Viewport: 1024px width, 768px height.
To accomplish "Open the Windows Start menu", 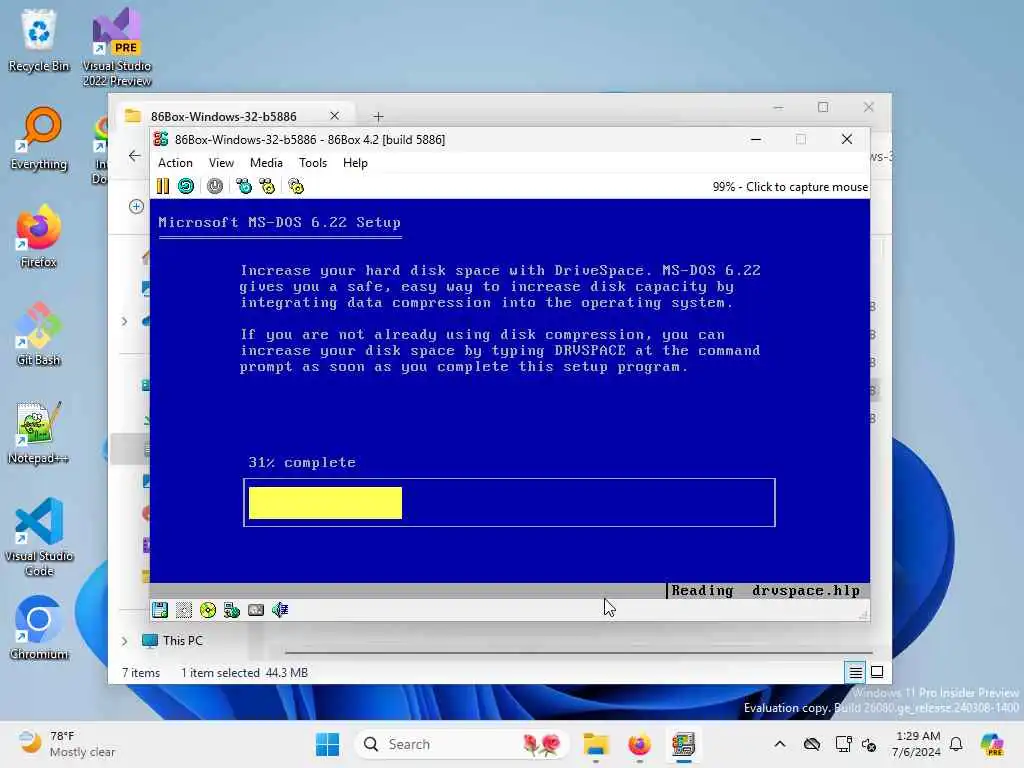I will coord(327,744).
